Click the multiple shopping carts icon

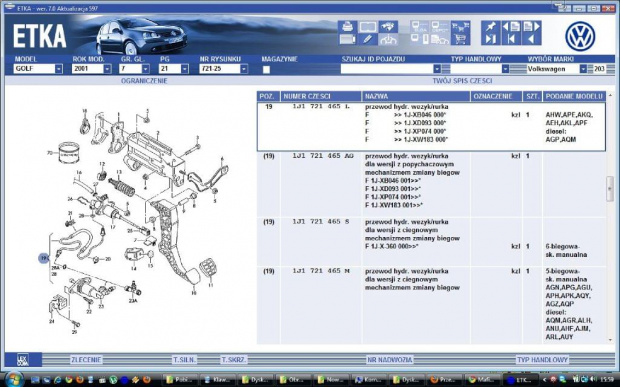pos(460,27)
